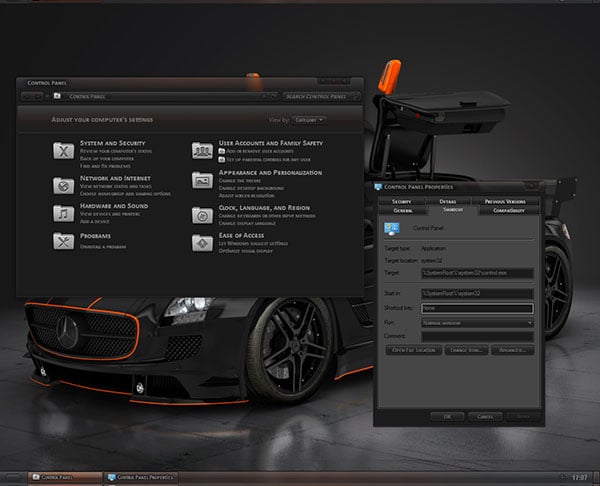Open the User Accounts people folder icon

(202, 150)
